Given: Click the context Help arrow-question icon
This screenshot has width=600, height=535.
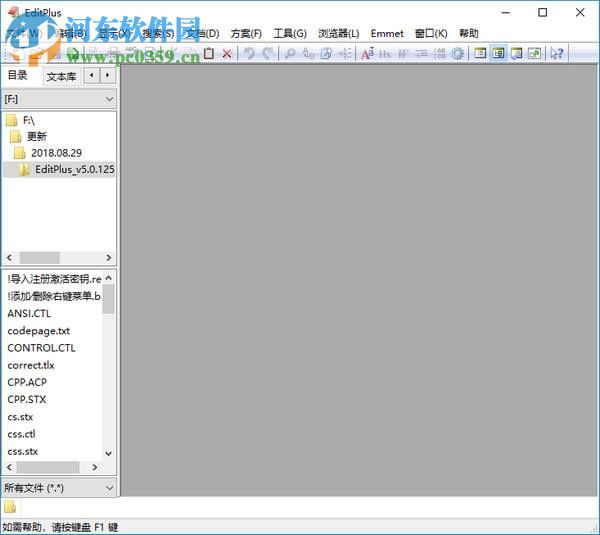Looking at the screenshot, I should (x=557, y=53).
